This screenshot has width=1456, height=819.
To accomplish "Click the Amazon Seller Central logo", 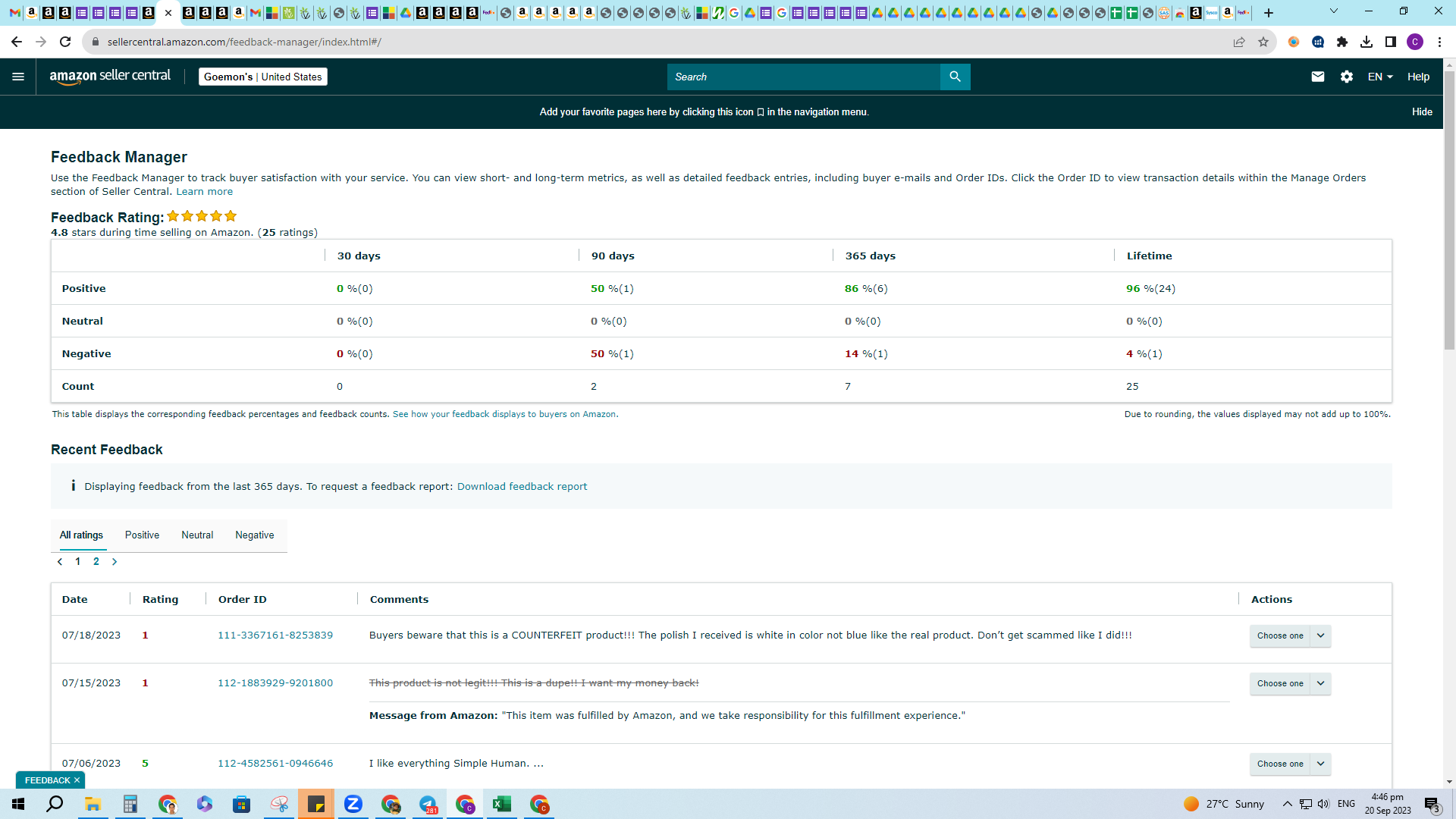I will 110,77.
